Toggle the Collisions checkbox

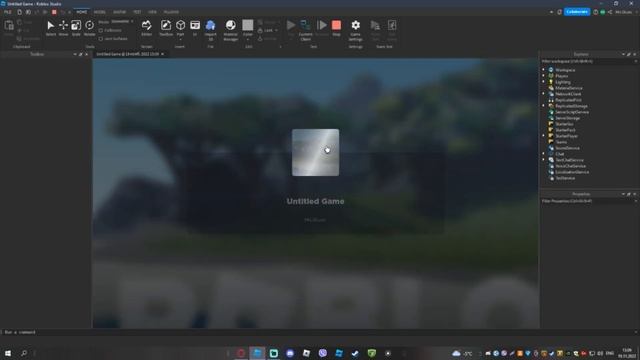coord(101,31)
